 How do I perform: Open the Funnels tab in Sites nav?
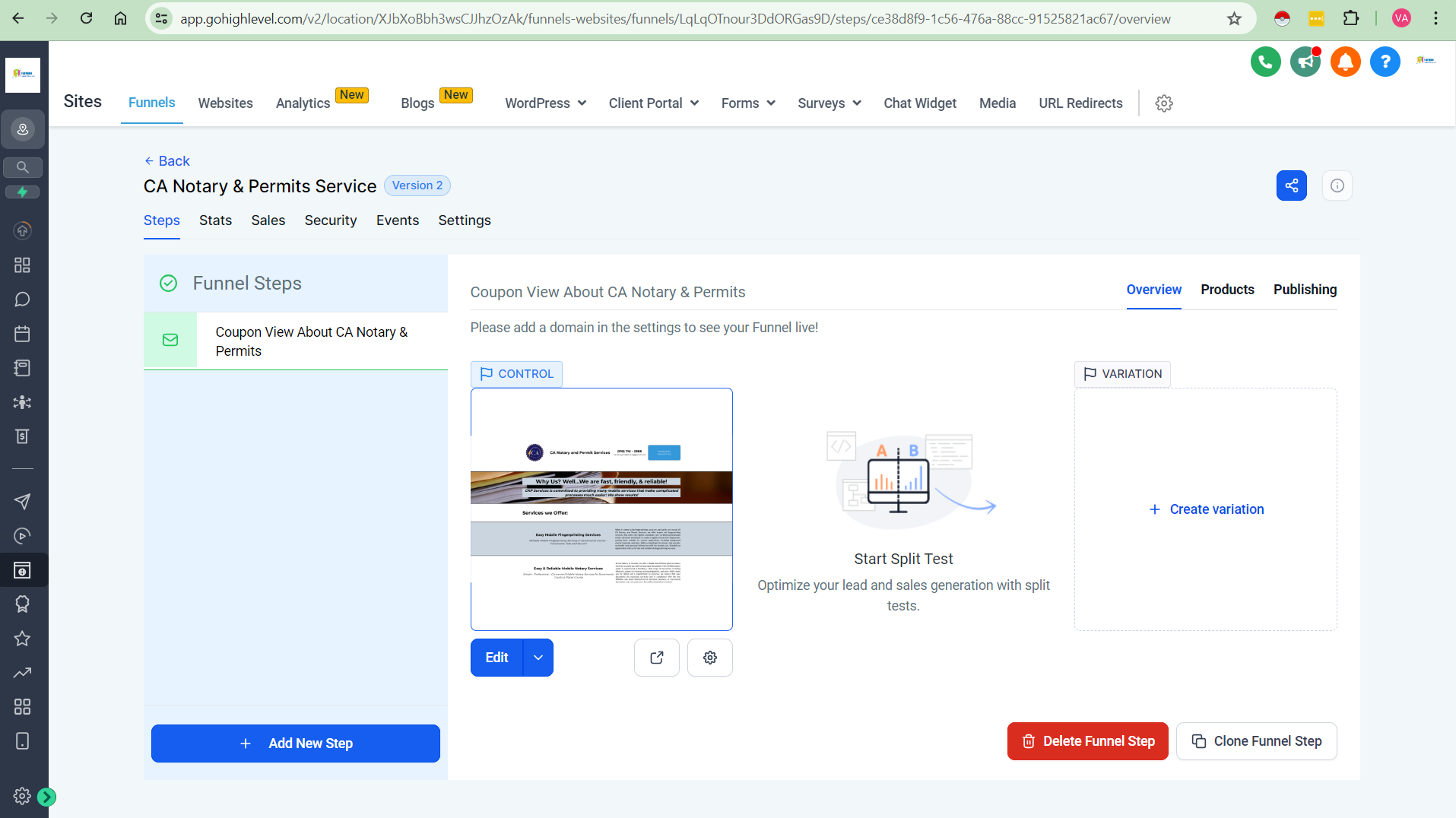[151, 103]
